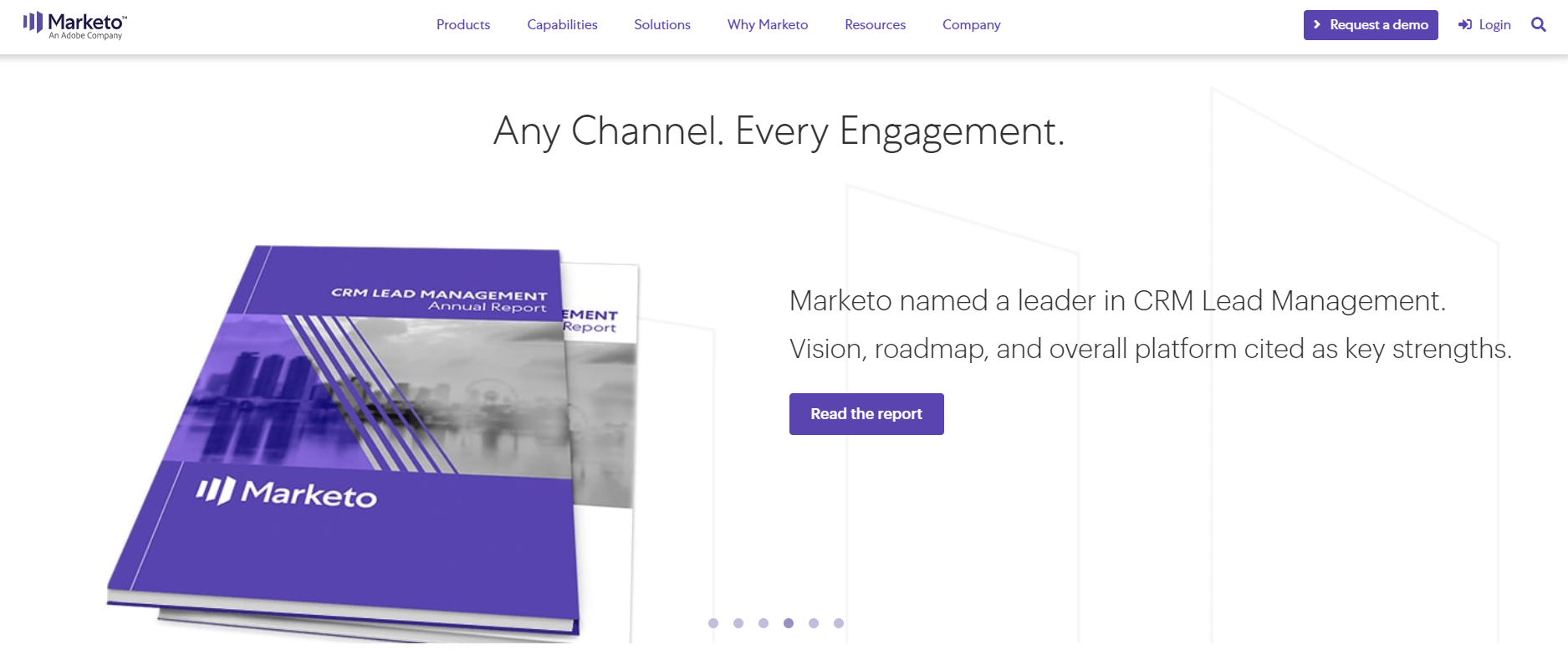Open the Why Marketo menu
Screen dimensions: 1568x650
(x=768, y=25)
